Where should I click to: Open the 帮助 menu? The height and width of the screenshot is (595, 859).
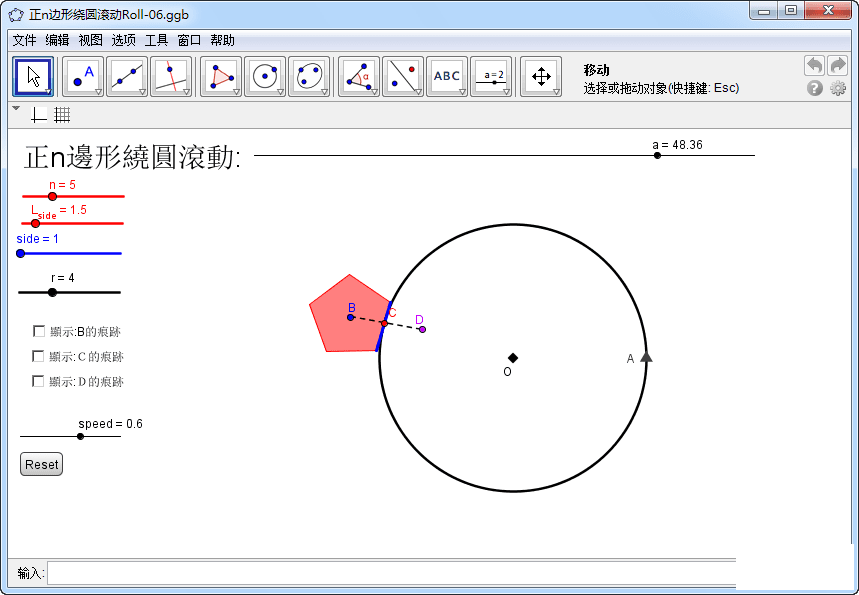(222, 40)
